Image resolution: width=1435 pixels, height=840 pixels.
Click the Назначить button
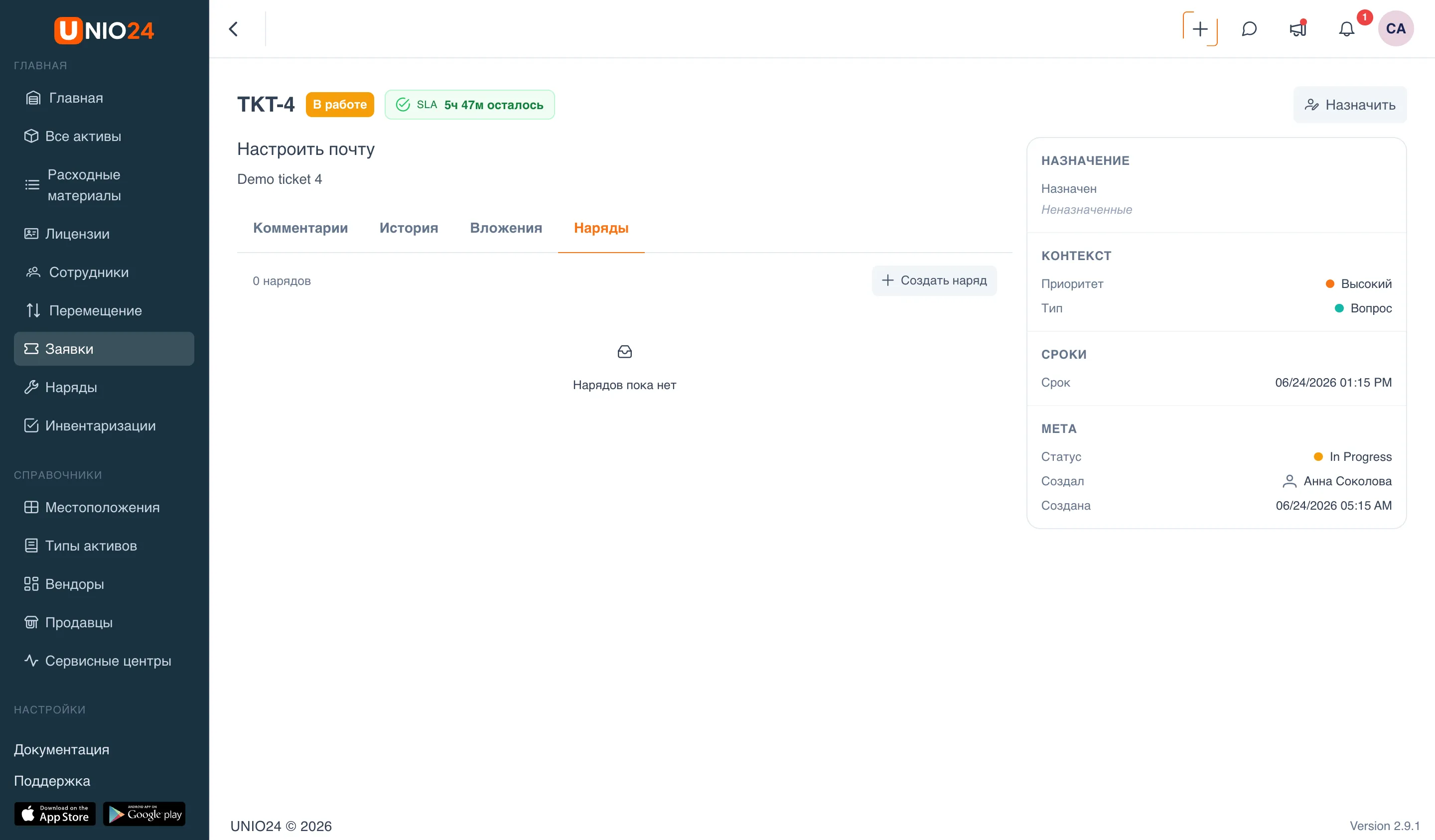[x=1350, y=105]
